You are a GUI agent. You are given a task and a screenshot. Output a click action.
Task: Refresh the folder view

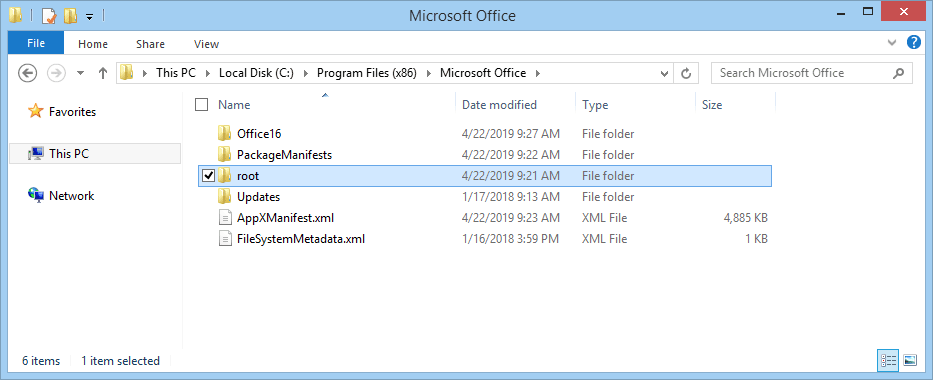click(x=686, y=74)
